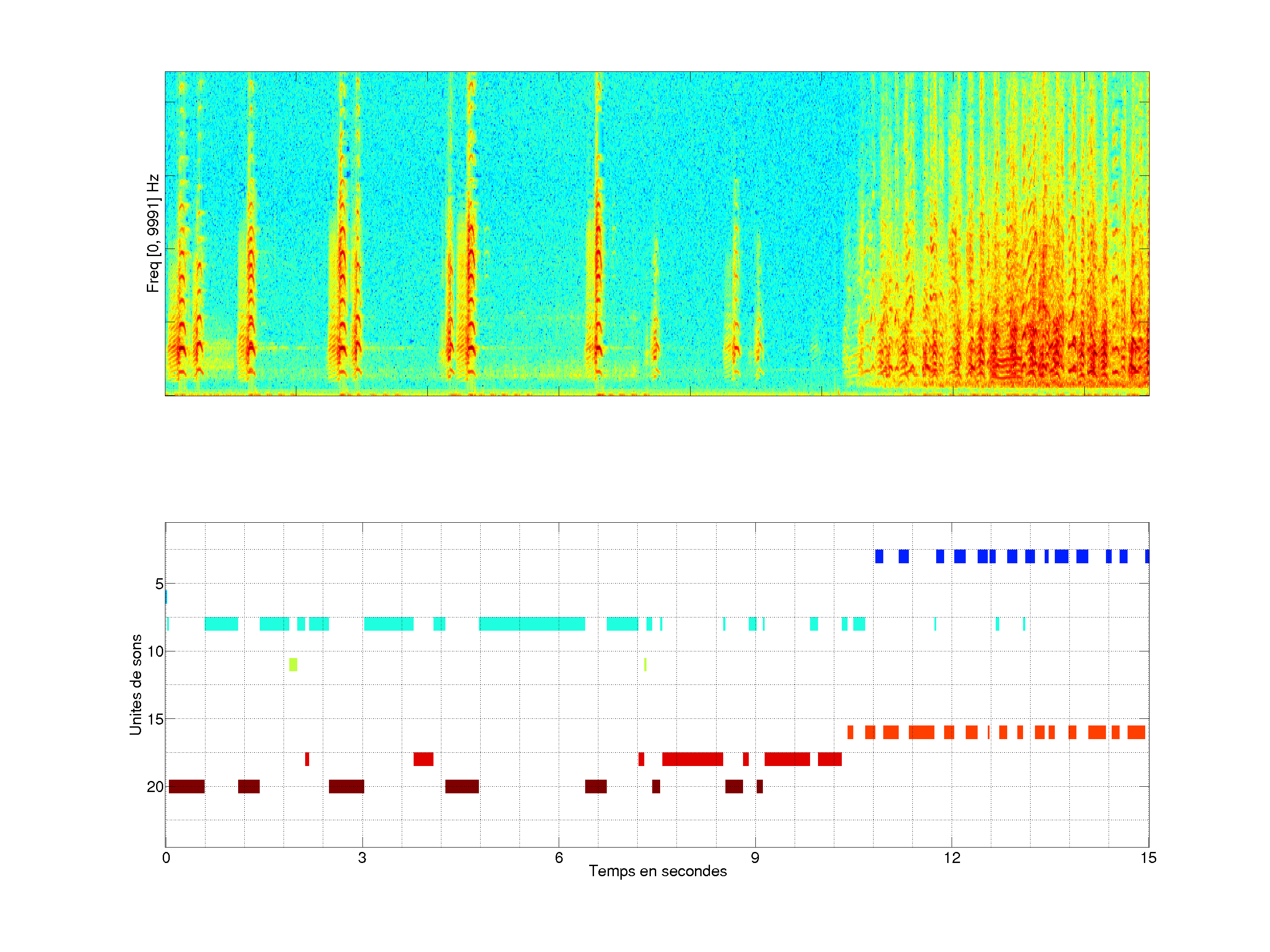Viewport: 1270px width, 952px height.
Task: Select the leftmost blue segment in top row
Action: 879,556
